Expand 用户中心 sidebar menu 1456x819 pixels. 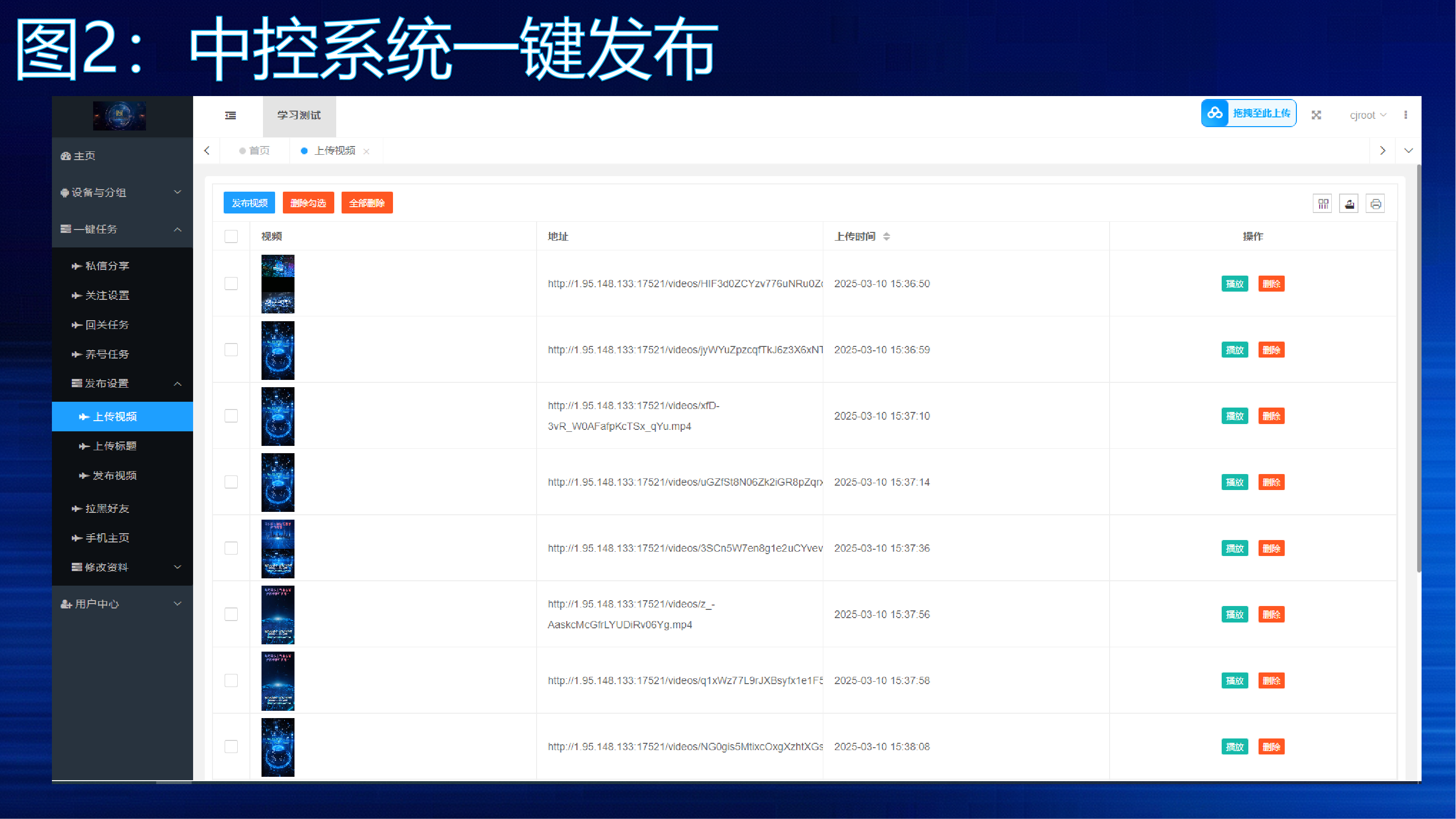[x=123, y=604]
